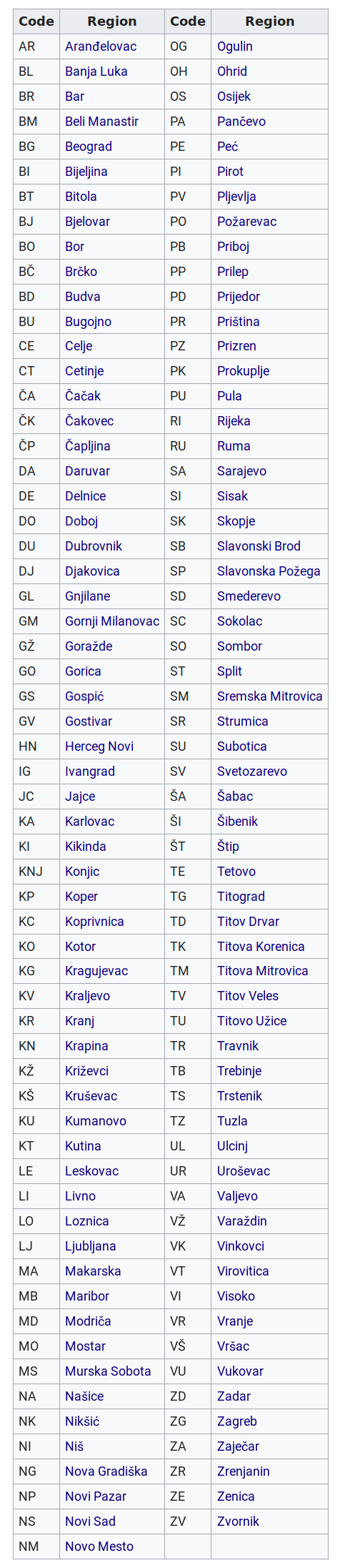This screenshot has height=1568, width=340.
Task: Click the Gornji Milanovac link
Action: (112, 621)
